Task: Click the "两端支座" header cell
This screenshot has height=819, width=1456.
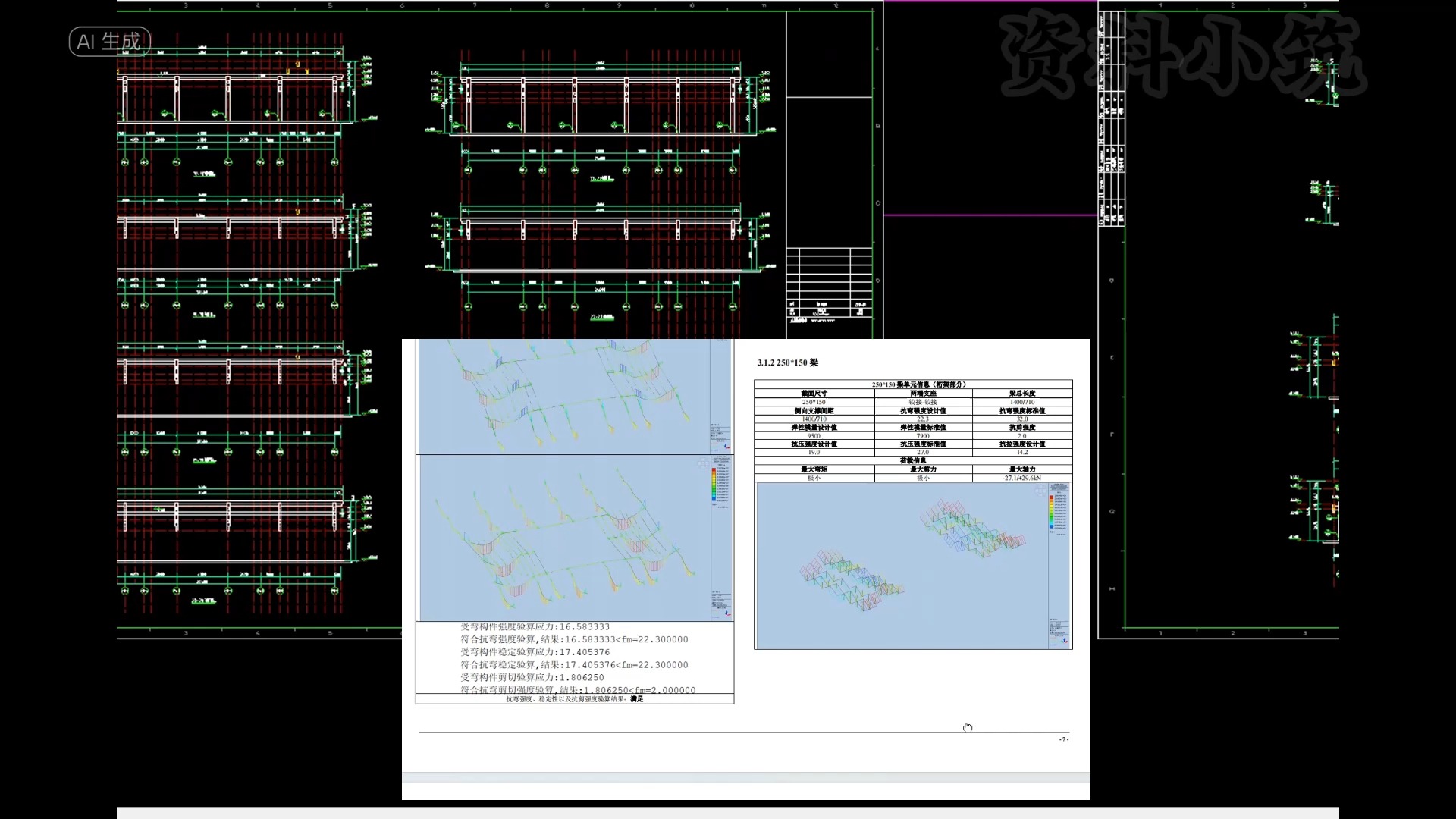Action: click(923, 394)
